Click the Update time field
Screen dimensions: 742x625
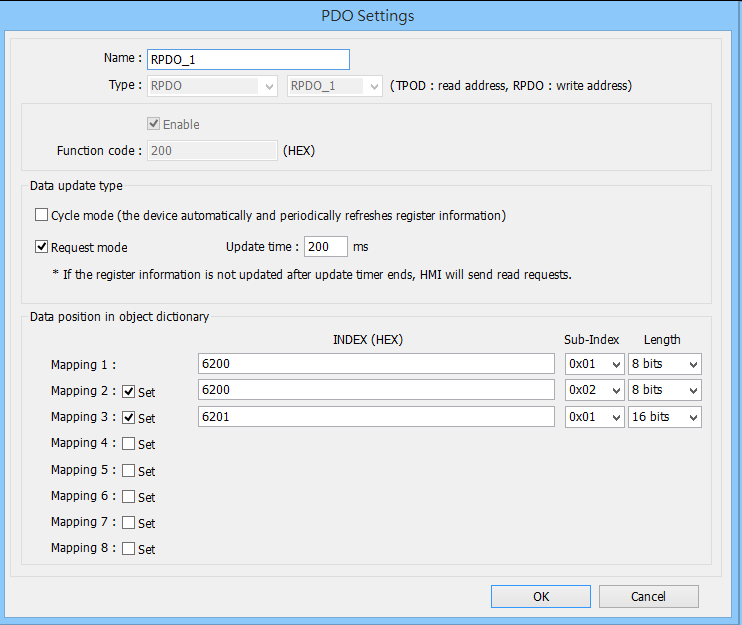coord(326,246)
